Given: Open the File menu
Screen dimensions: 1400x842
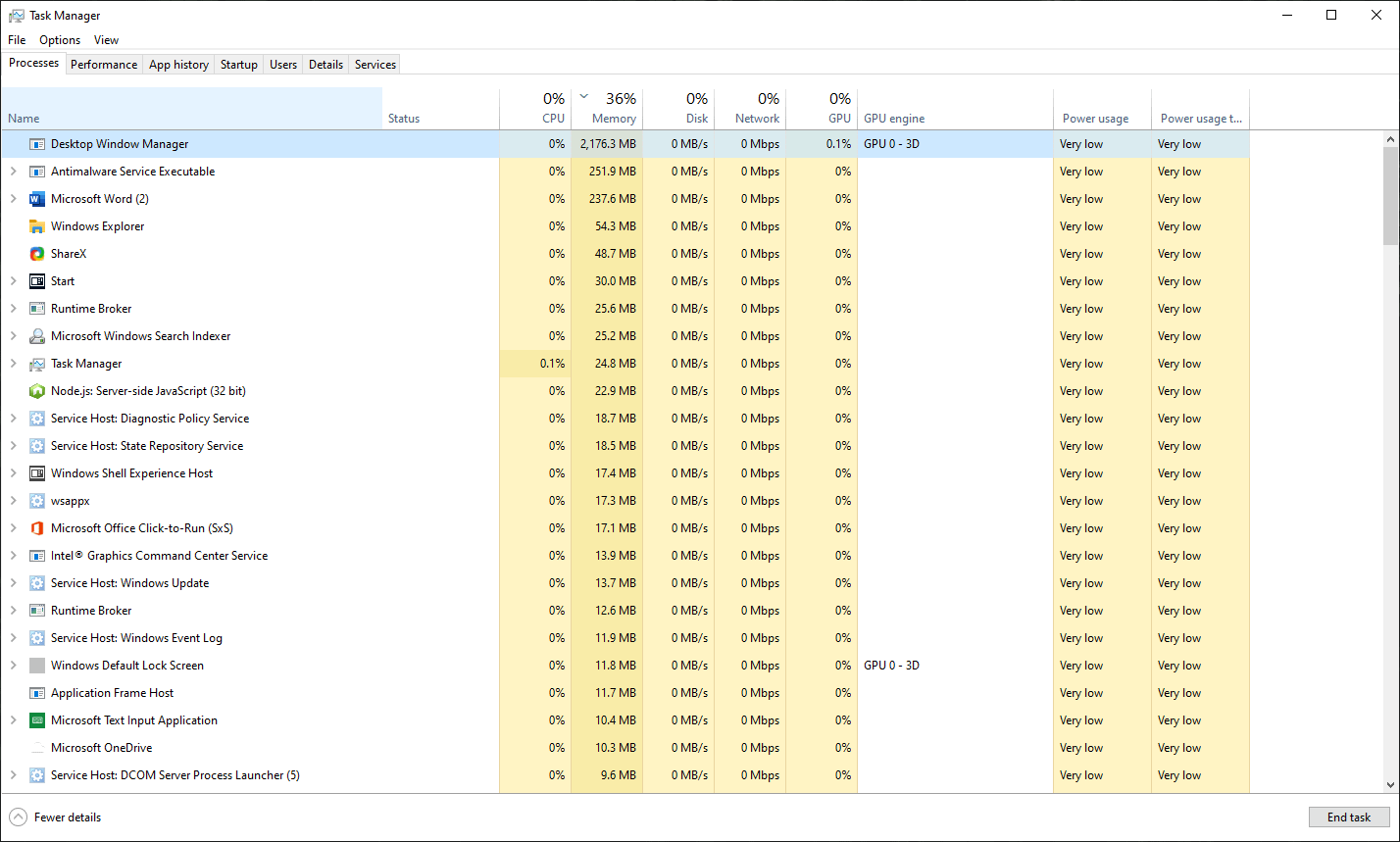Looking at the screenshot, I should (17, 40).
